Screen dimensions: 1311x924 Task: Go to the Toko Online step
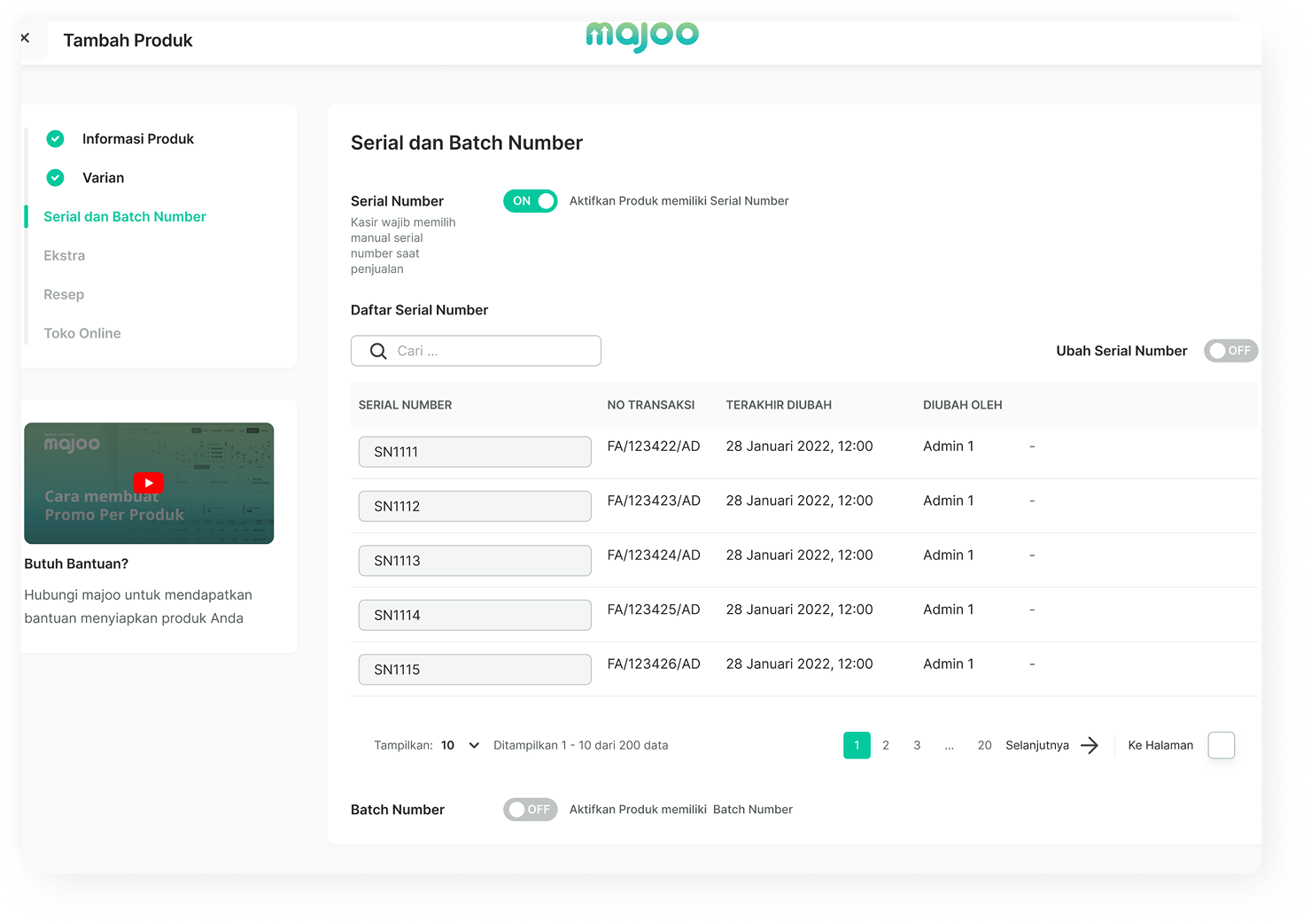click(x=82, y=334)
